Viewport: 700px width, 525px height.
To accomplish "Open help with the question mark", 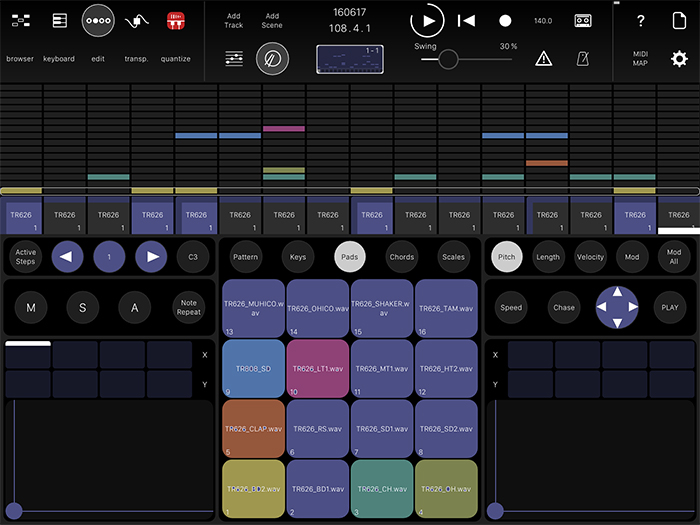I will point(641,21).
